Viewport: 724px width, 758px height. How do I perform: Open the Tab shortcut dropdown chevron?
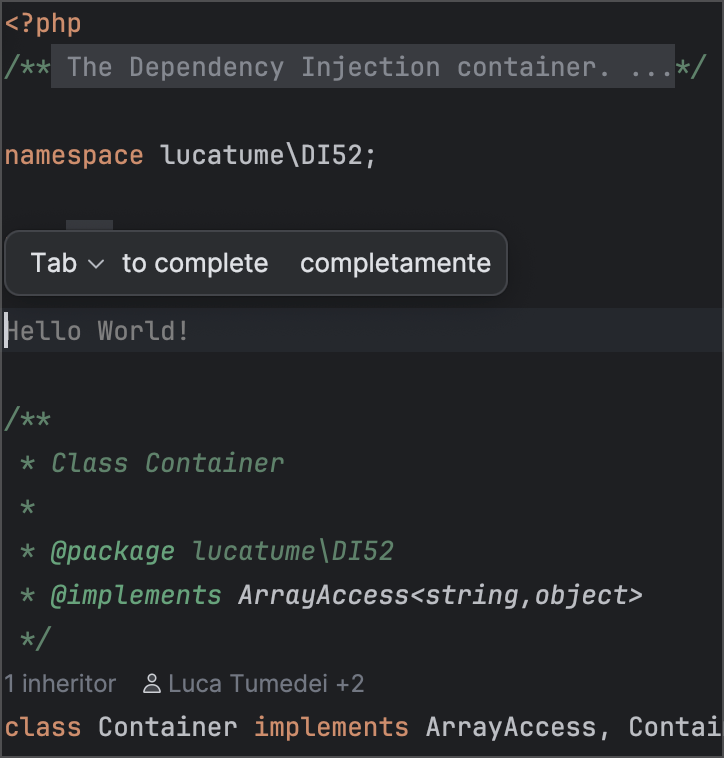[96, 264]
